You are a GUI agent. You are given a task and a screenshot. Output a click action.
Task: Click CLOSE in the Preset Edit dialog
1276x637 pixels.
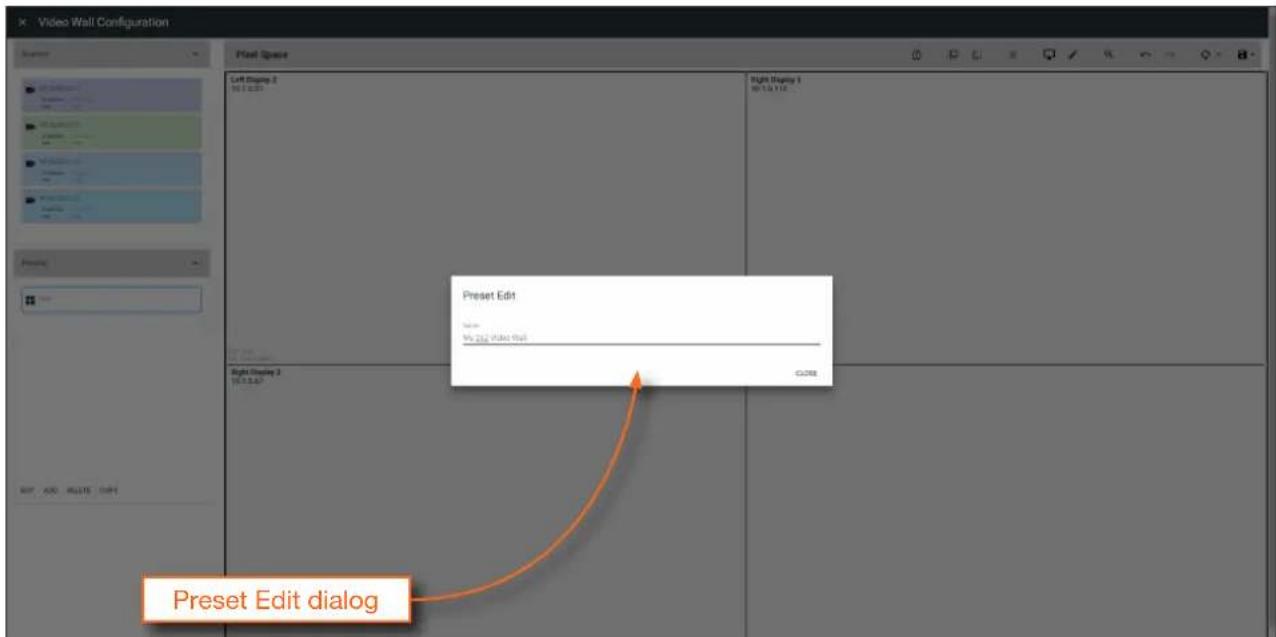[806, 373]
